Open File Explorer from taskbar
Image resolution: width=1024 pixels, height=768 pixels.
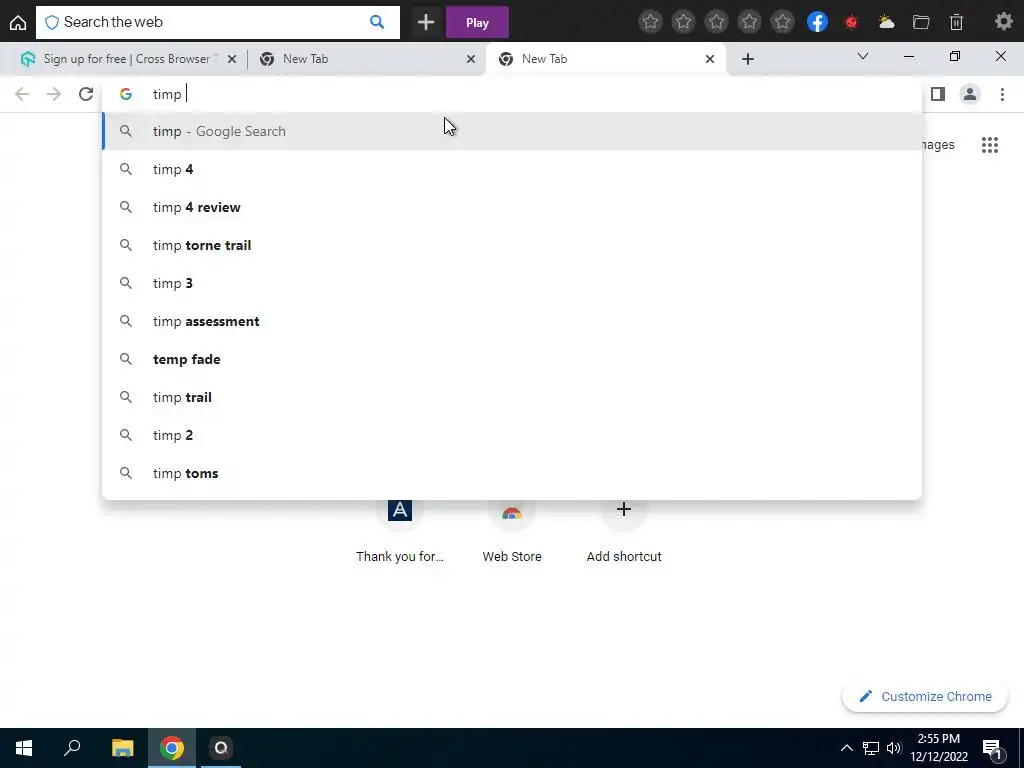[122, 748]
